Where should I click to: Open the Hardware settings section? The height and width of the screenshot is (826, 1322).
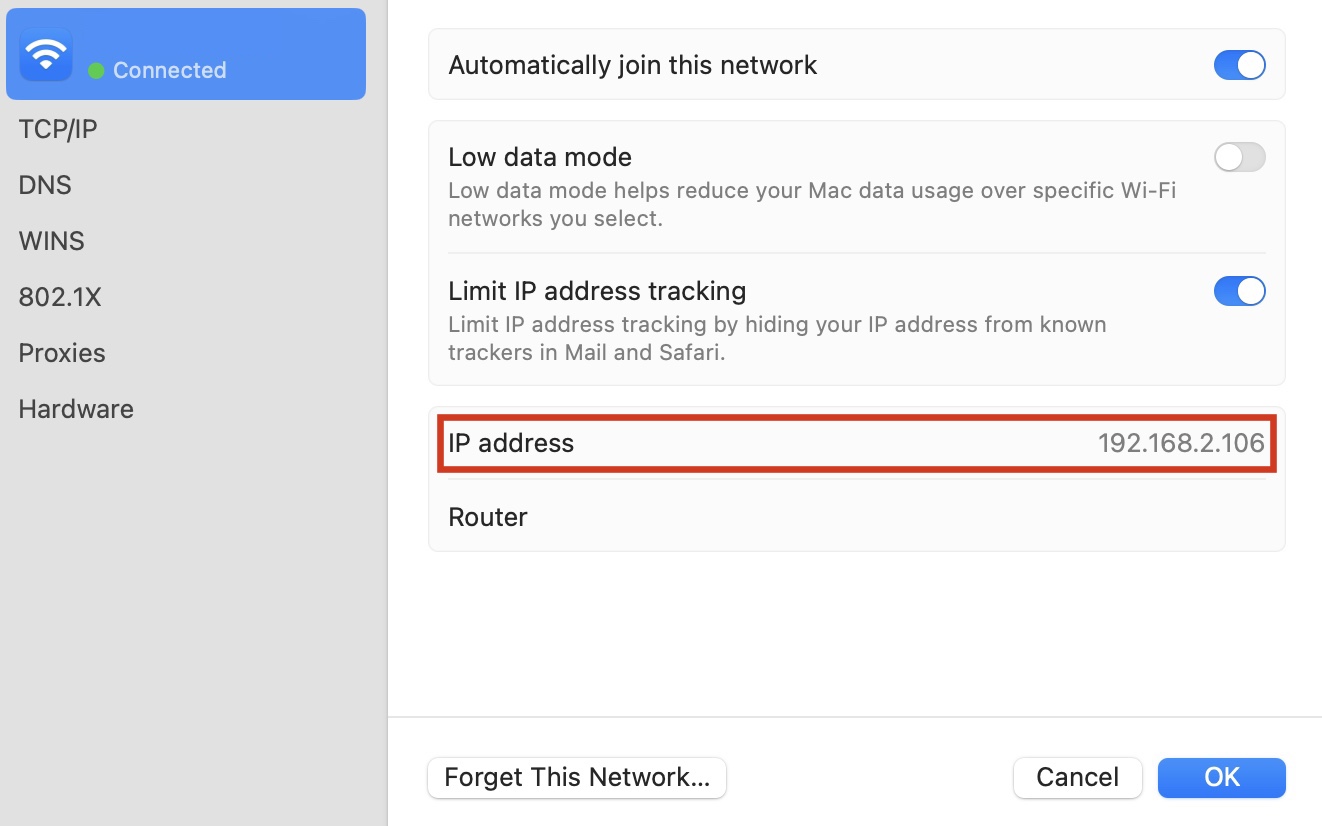pos(75,408)
